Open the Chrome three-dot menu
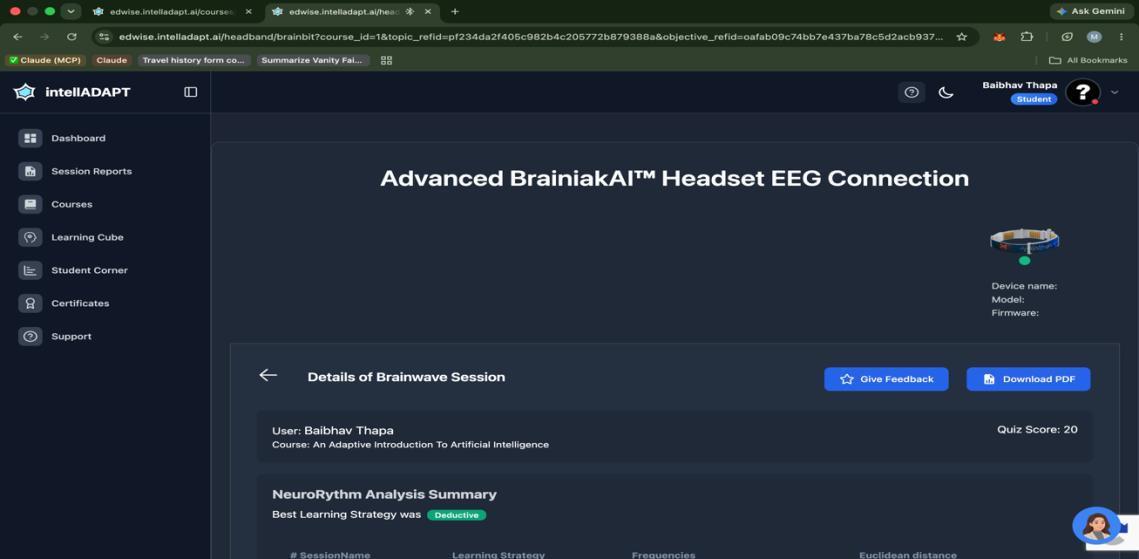 pos(1122,37)
